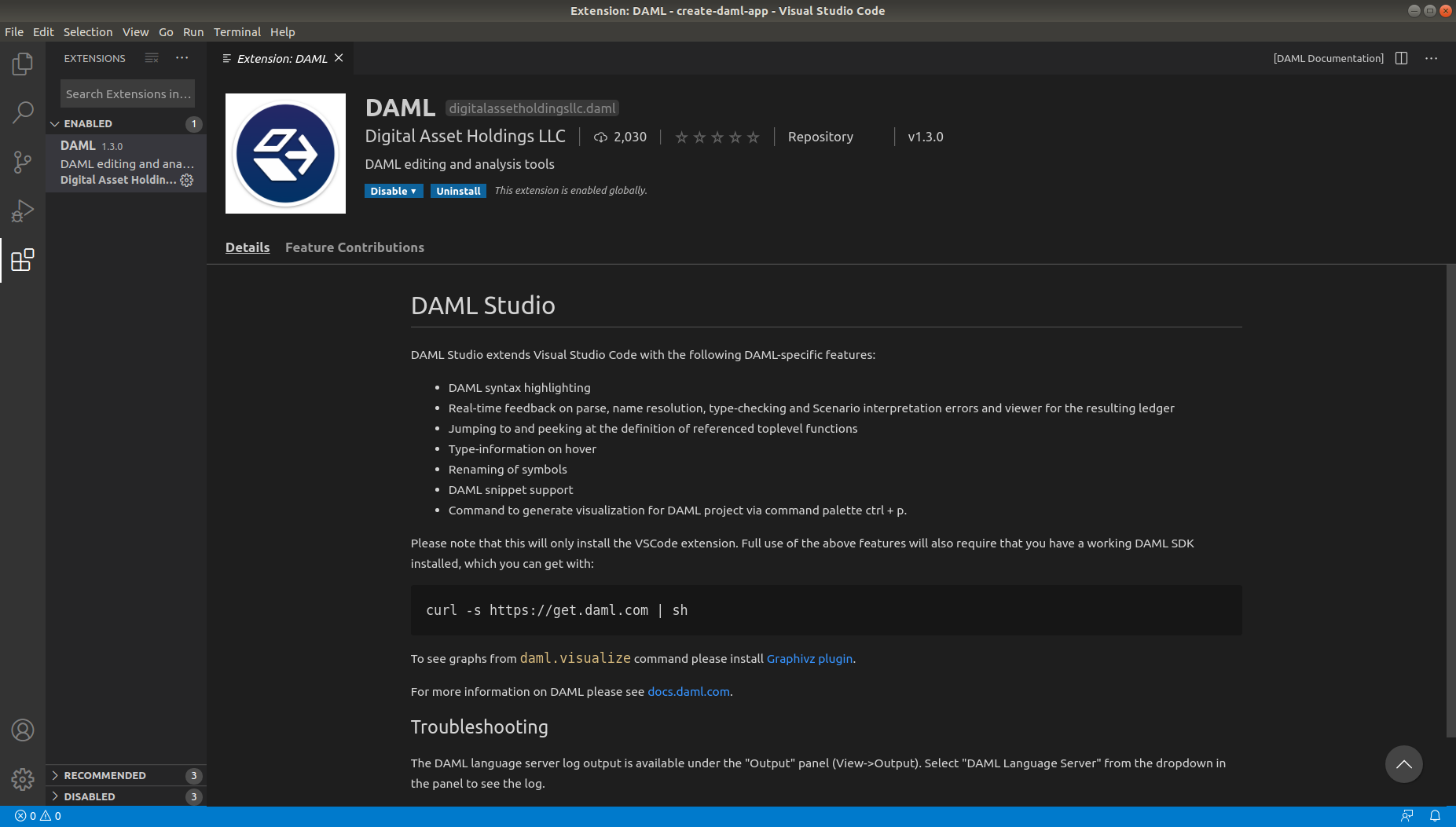
Task: Open the Manage gear icon in activity bar
Action: pos(23,778)
